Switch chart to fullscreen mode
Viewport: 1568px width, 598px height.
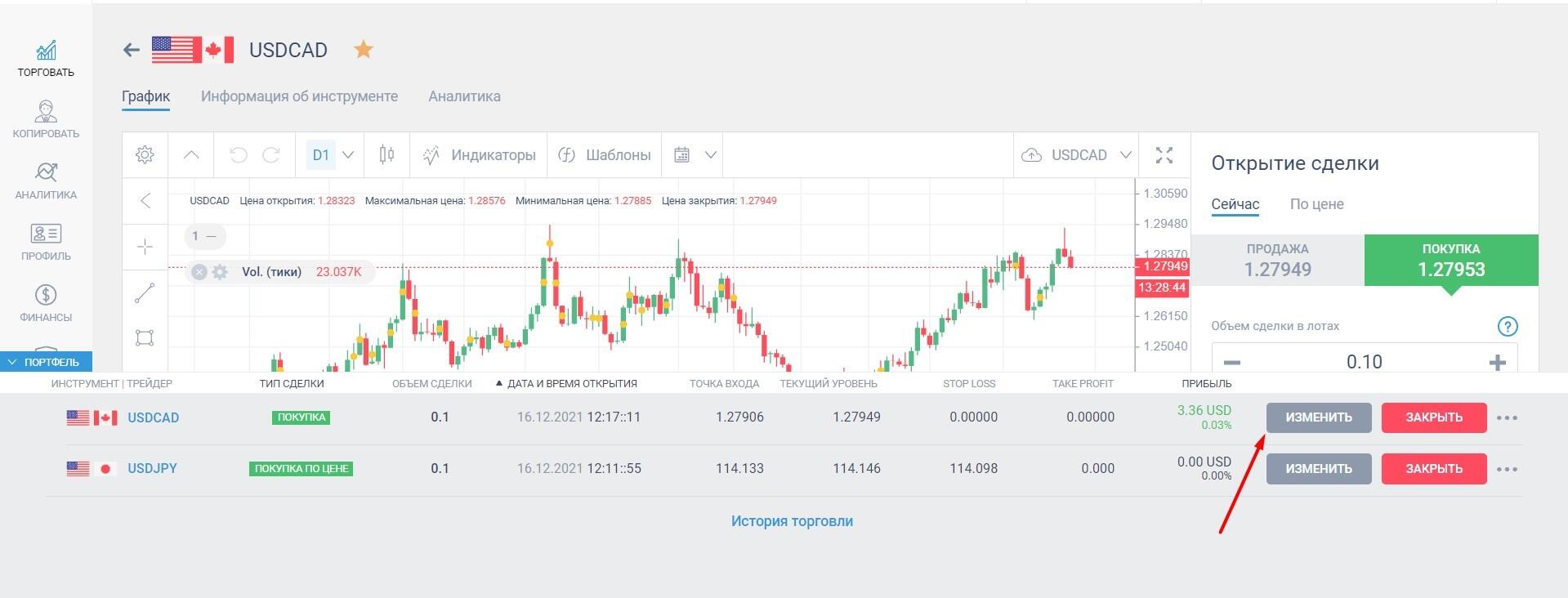point(1164,155)
